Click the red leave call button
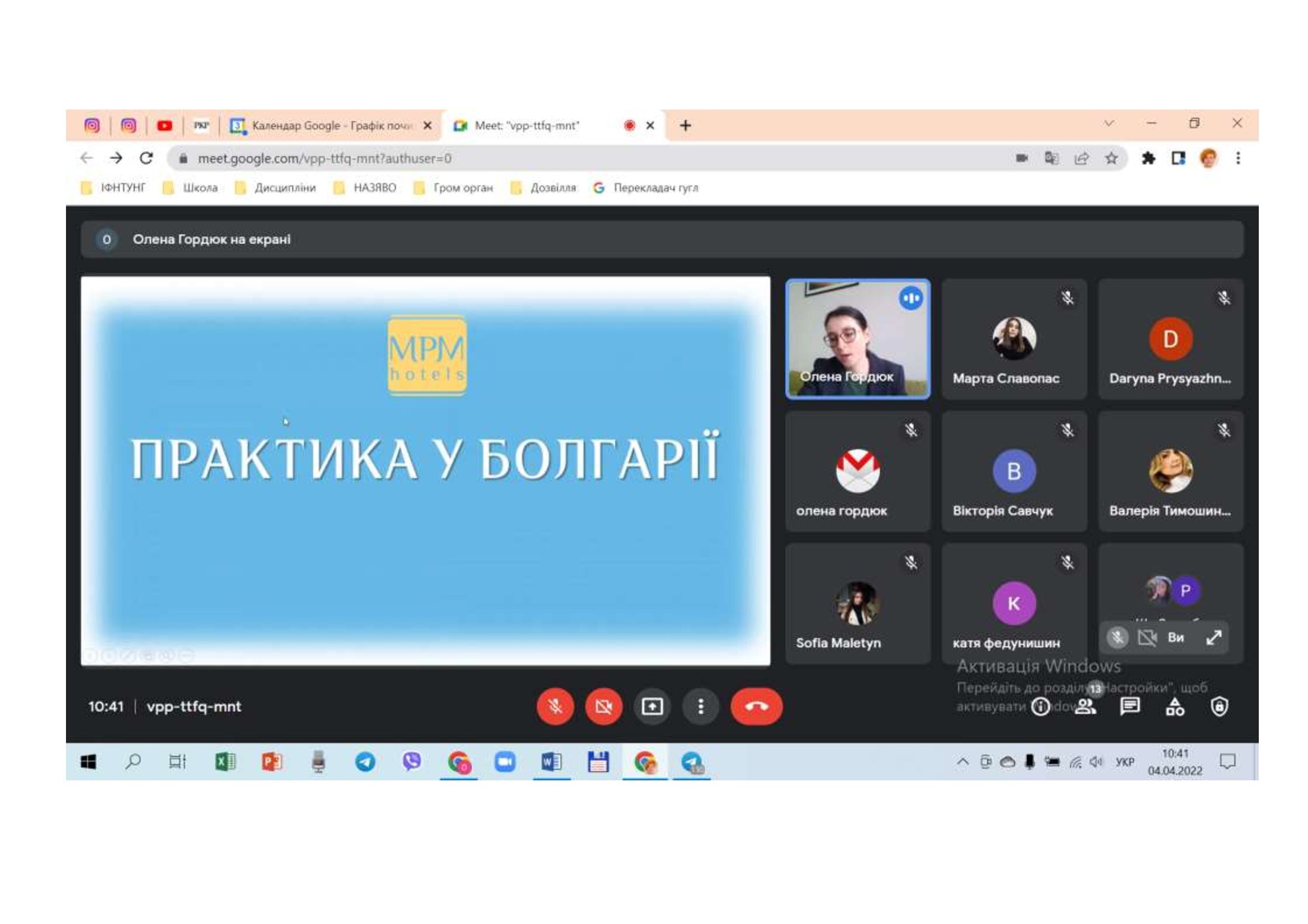1308x924 pixels. (757, 707)
